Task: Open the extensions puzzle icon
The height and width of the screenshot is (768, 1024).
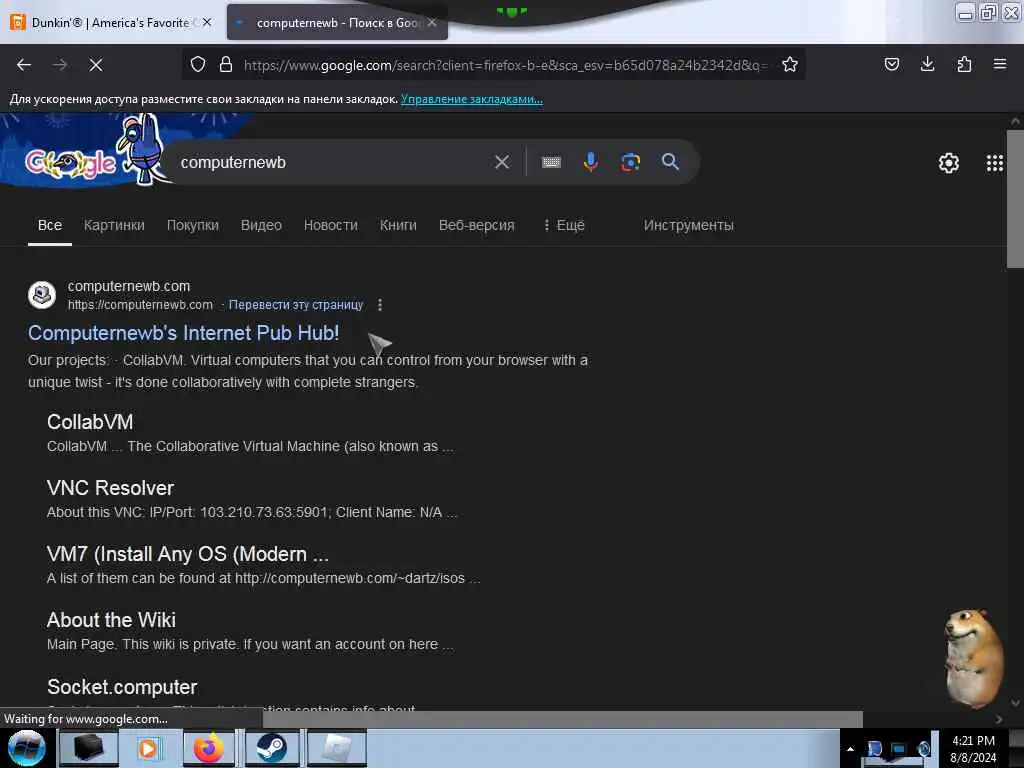Action: 964,64
